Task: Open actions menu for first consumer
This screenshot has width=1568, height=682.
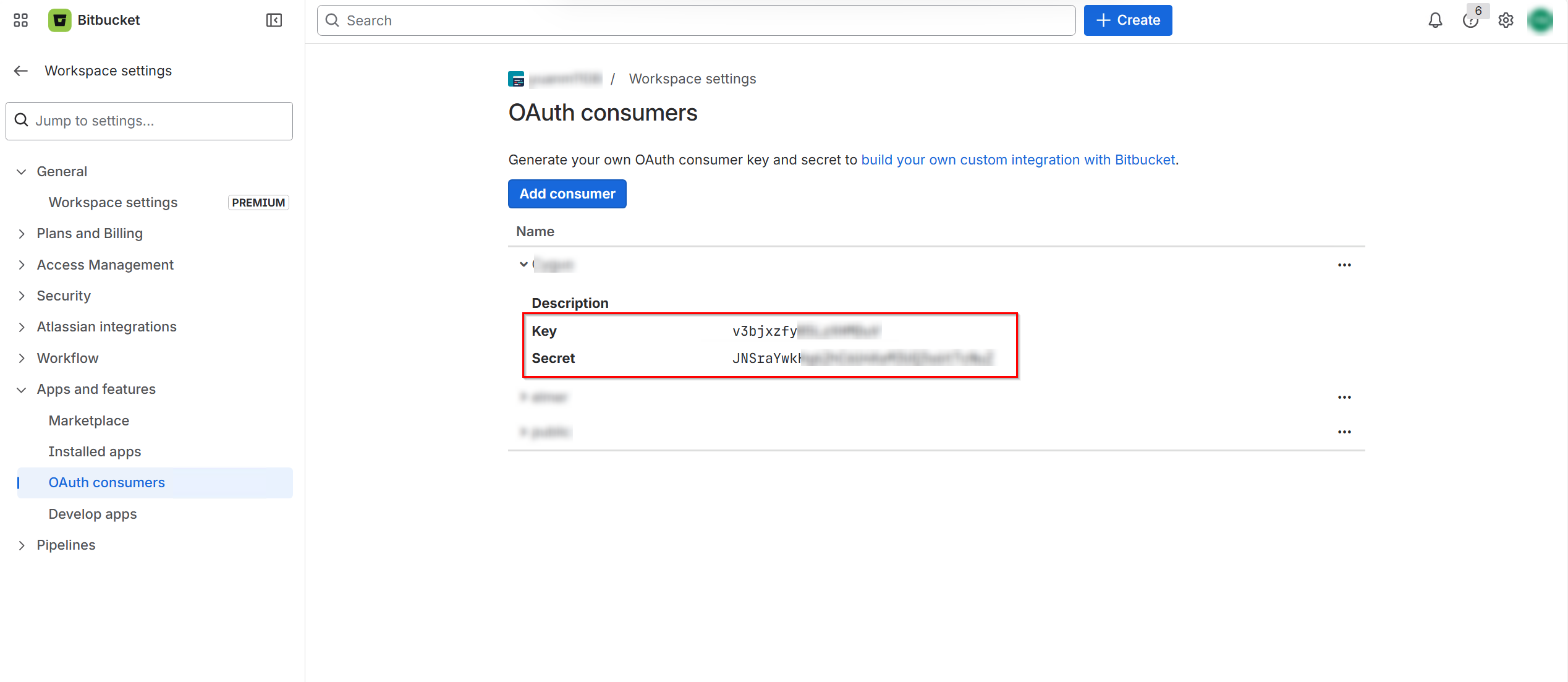Action: coord(1344,265)
